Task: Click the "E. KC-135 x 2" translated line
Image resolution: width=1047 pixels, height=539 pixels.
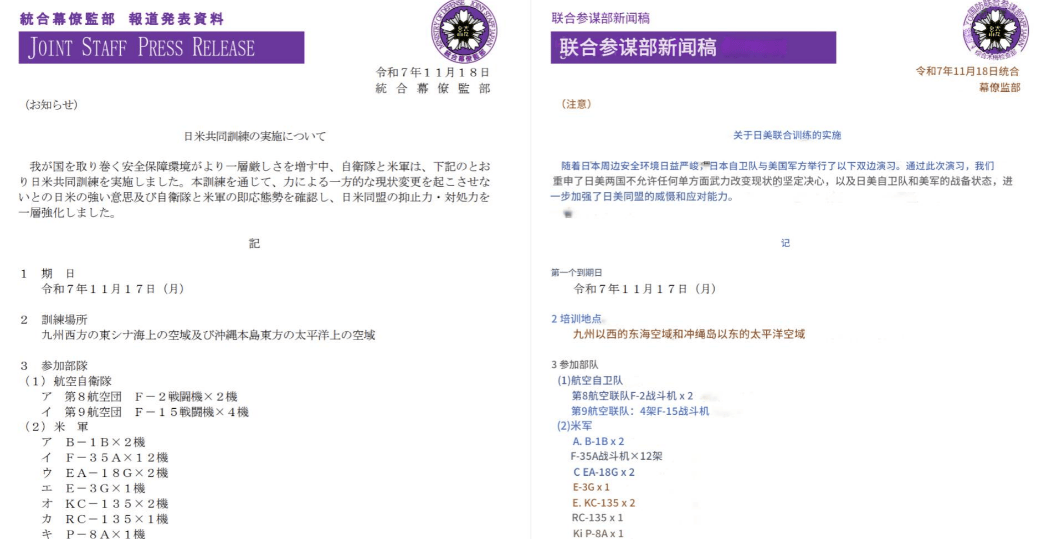Action: (603, 503)
